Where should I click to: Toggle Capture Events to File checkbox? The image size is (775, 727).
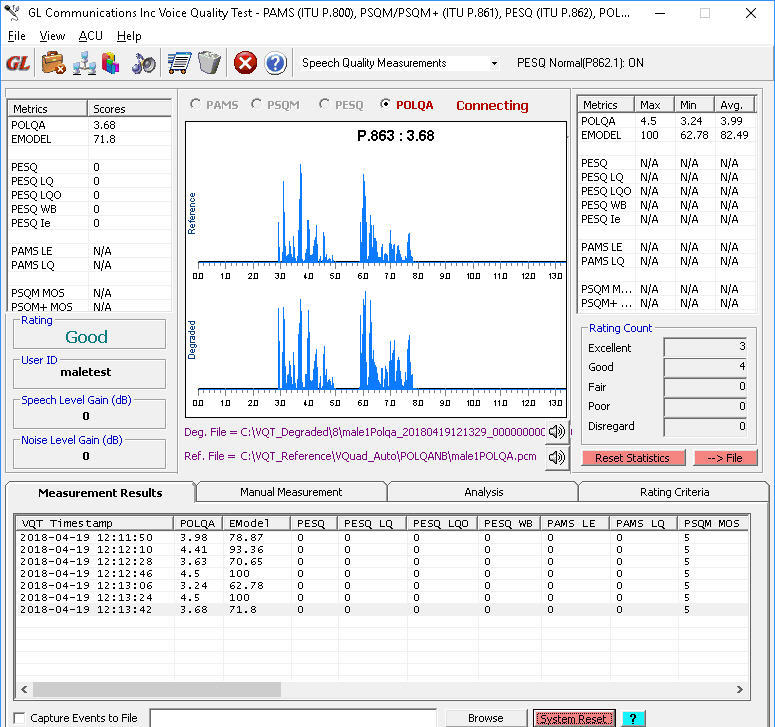(x=19, y=718)
